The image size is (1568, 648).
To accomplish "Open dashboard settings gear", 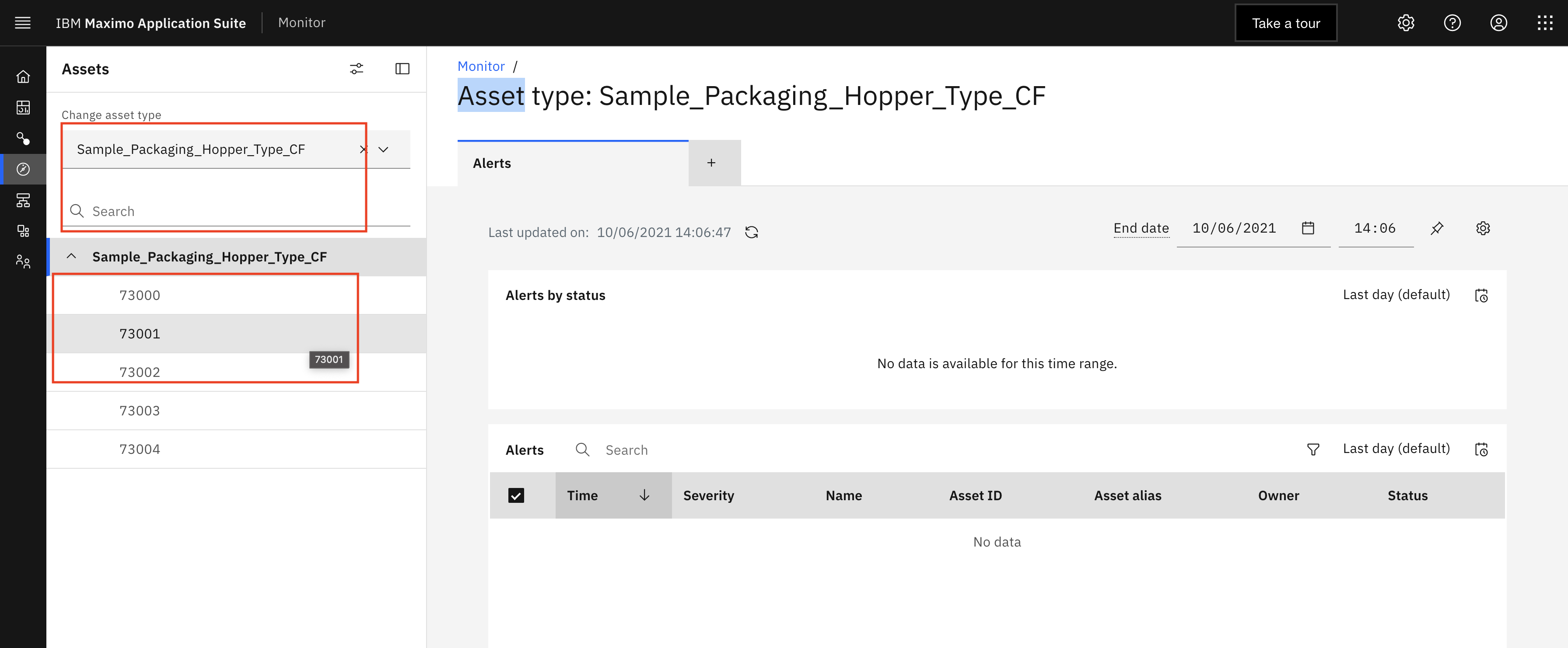I will 1483,228.
